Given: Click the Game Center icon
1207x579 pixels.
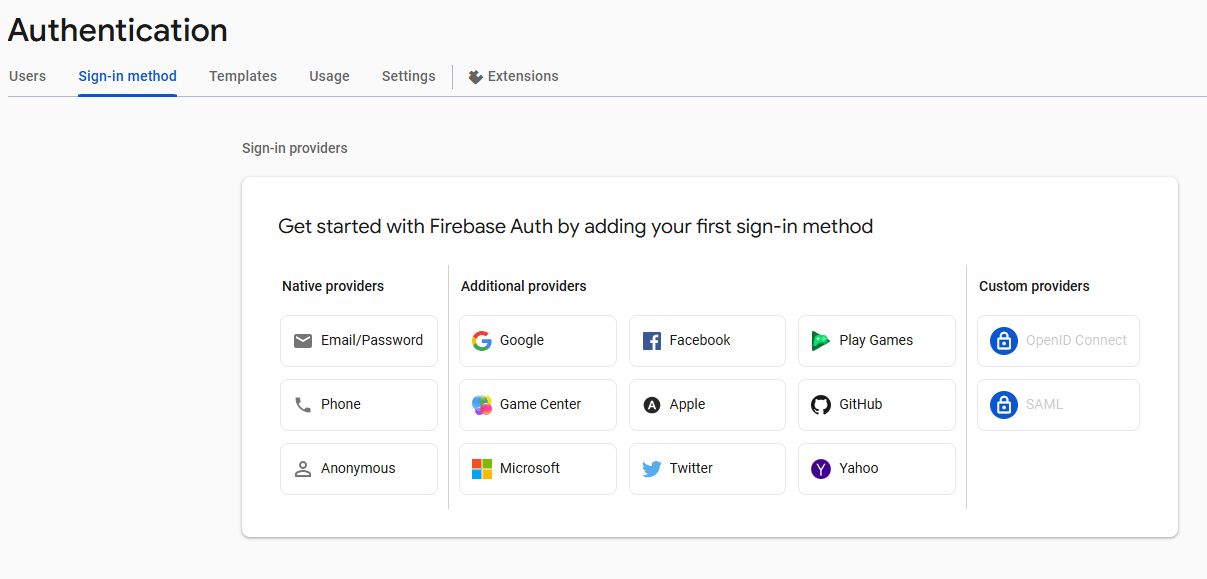Looking at the screenshot, I should click(x=482, y=405).
